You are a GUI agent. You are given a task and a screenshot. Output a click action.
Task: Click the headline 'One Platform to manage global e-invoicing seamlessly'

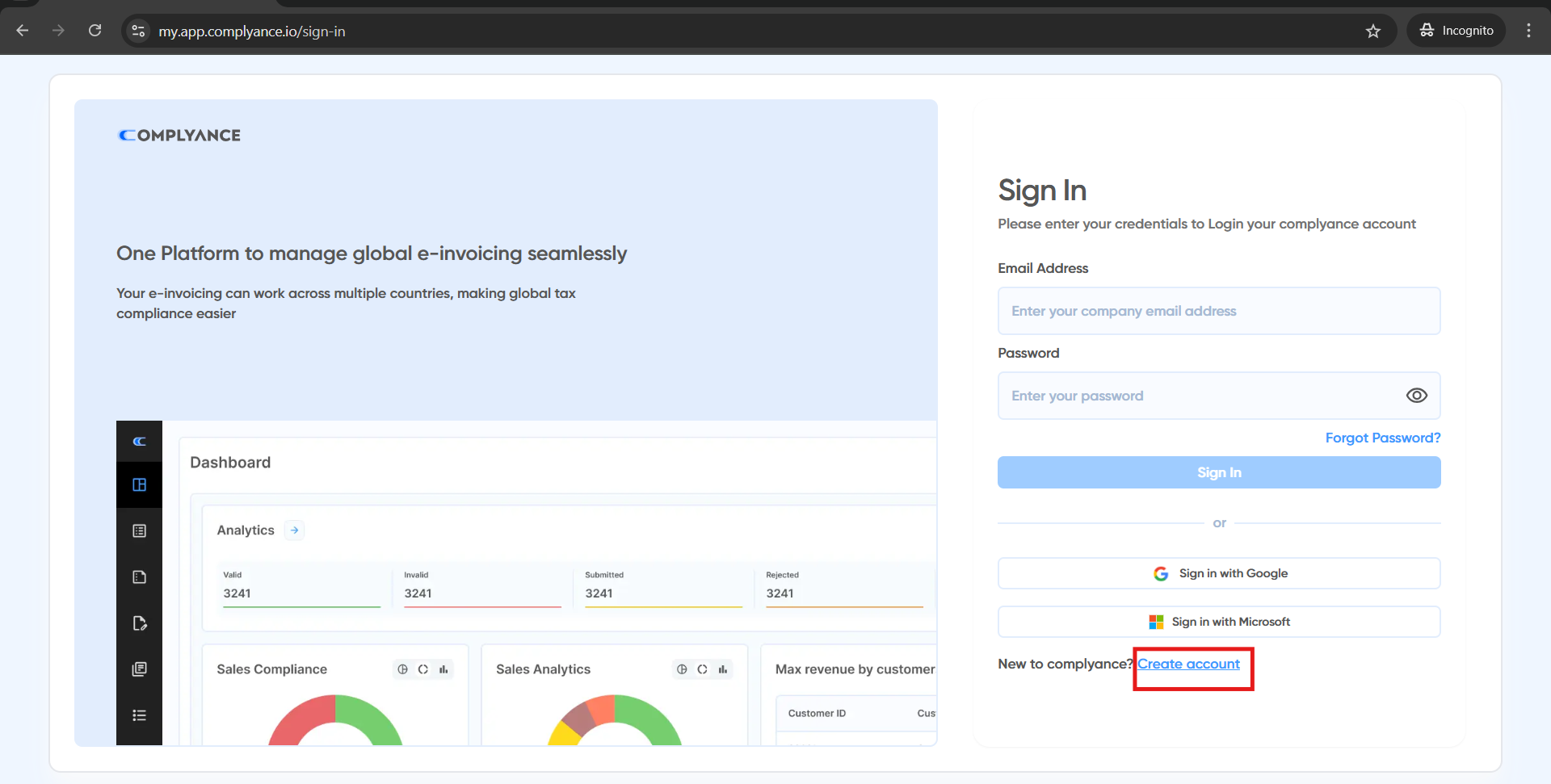[x=372, y=254]
